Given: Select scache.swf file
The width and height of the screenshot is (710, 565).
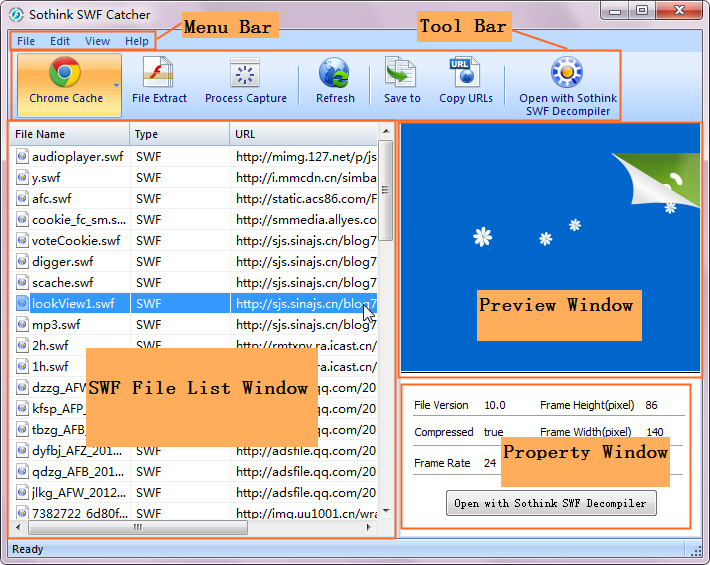Looking at the screenshot, I should click(x=194, y=282).
